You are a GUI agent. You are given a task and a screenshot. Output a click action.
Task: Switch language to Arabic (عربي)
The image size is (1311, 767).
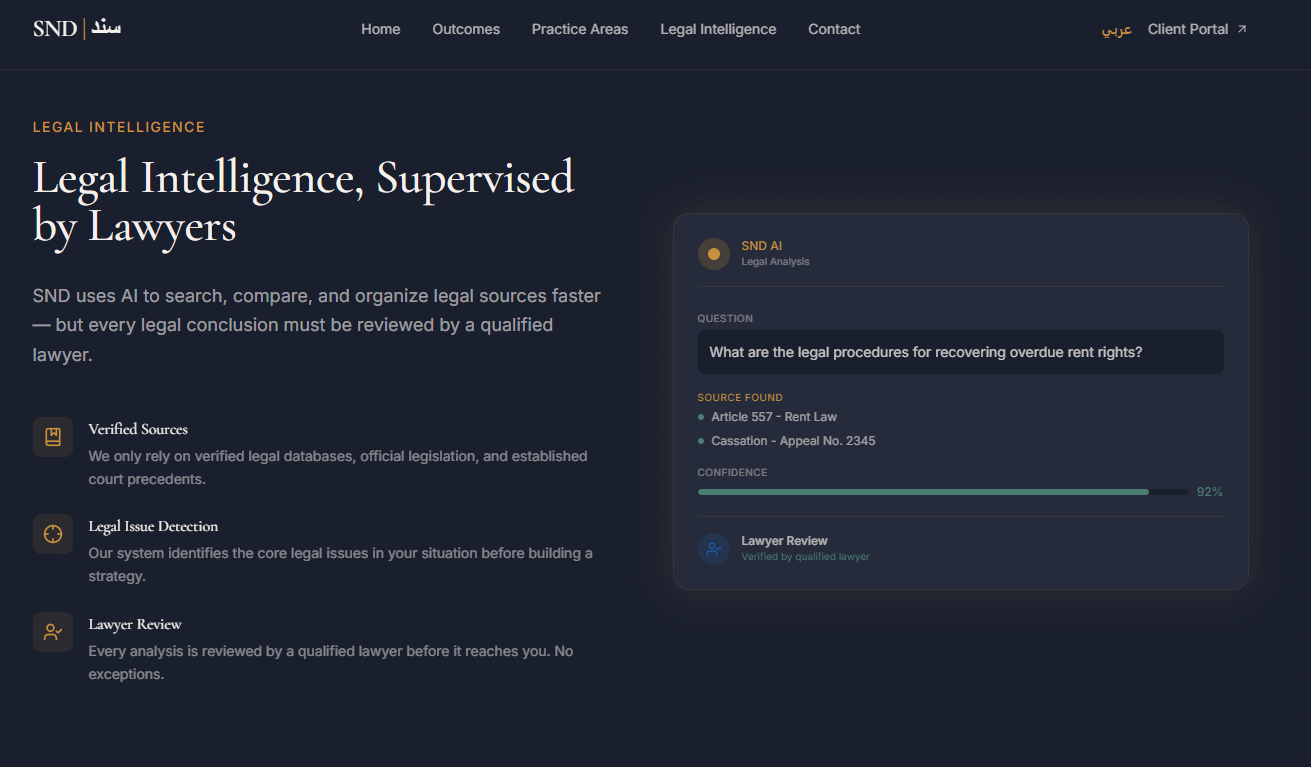point(1117,29)
